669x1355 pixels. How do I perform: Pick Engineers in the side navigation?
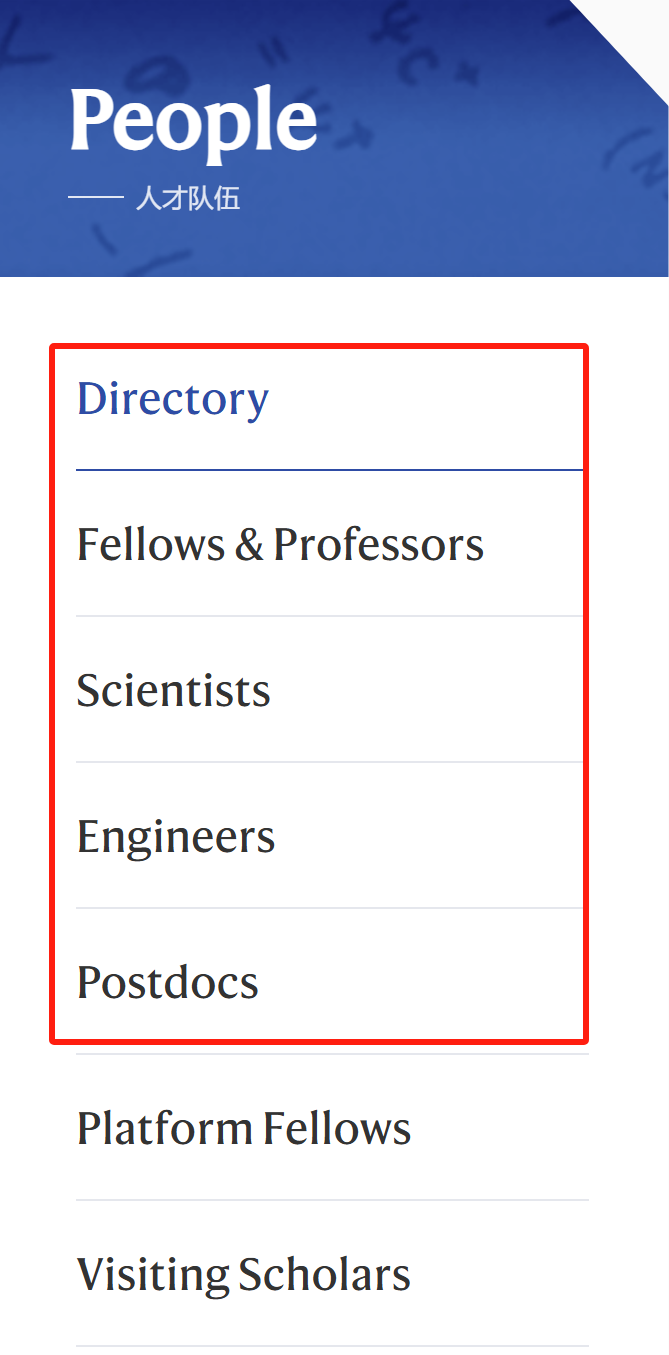(176, 837)
